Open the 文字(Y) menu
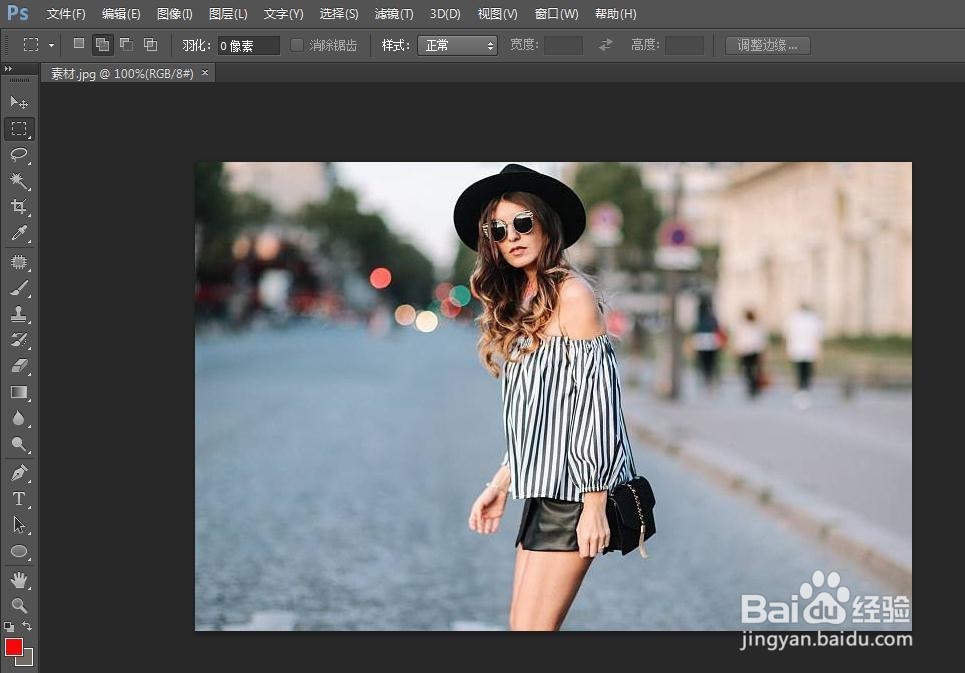 [x=283, y=14]
